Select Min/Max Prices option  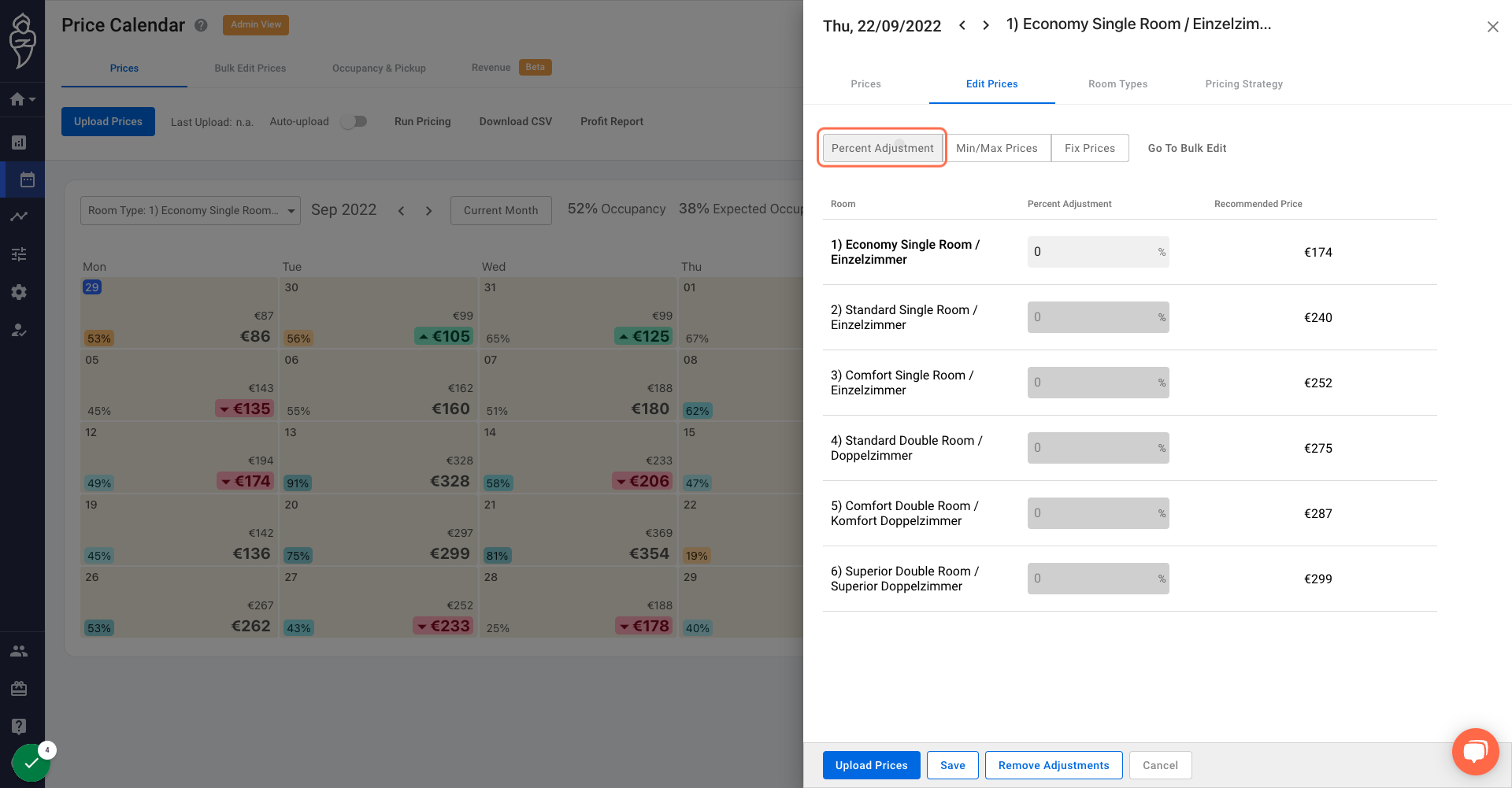[x=997, y=148]
